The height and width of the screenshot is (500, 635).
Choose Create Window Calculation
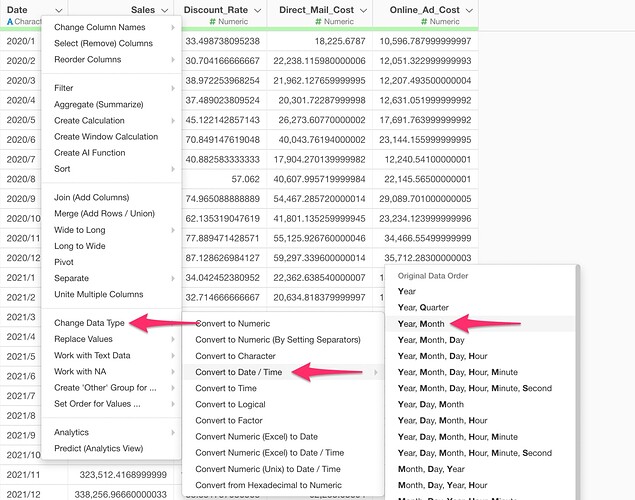coord(106,136)
